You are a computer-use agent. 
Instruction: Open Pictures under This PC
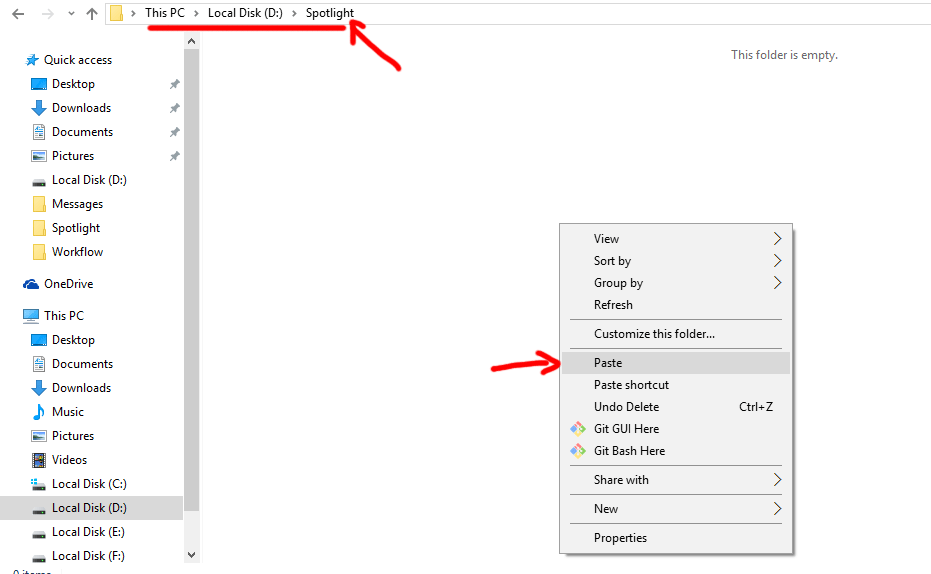click(72, 436)
